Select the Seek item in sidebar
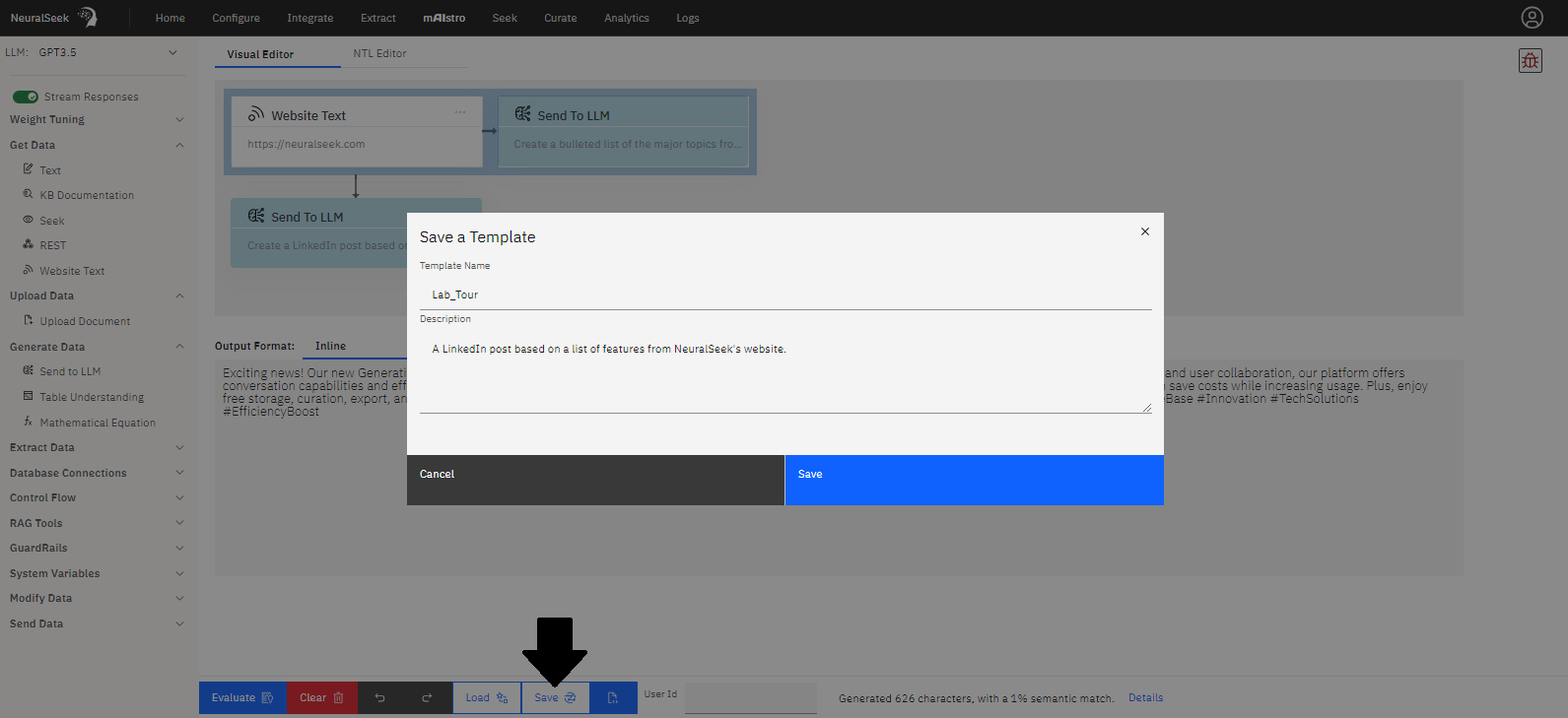This screenshot has height=718, width=1568. [52, 221]
